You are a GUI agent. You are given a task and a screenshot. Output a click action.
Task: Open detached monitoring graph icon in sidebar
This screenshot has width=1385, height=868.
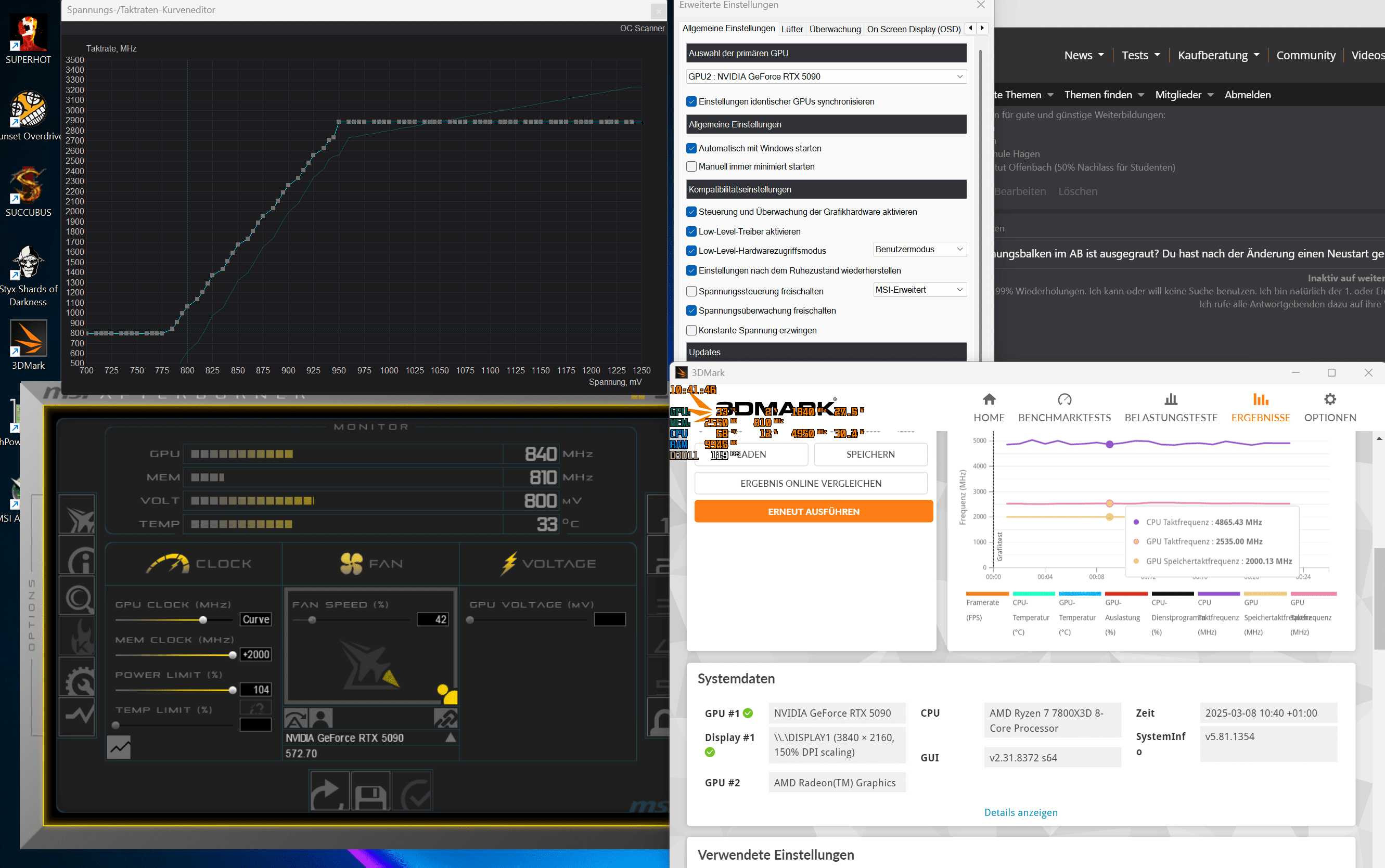pos(78,717)
